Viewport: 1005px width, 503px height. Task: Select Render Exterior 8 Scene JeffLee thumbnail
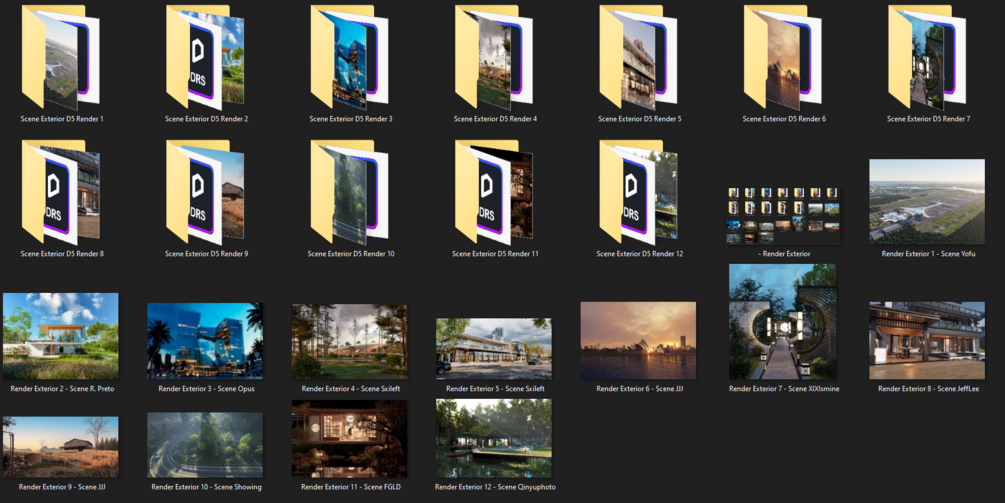[927, 340]
